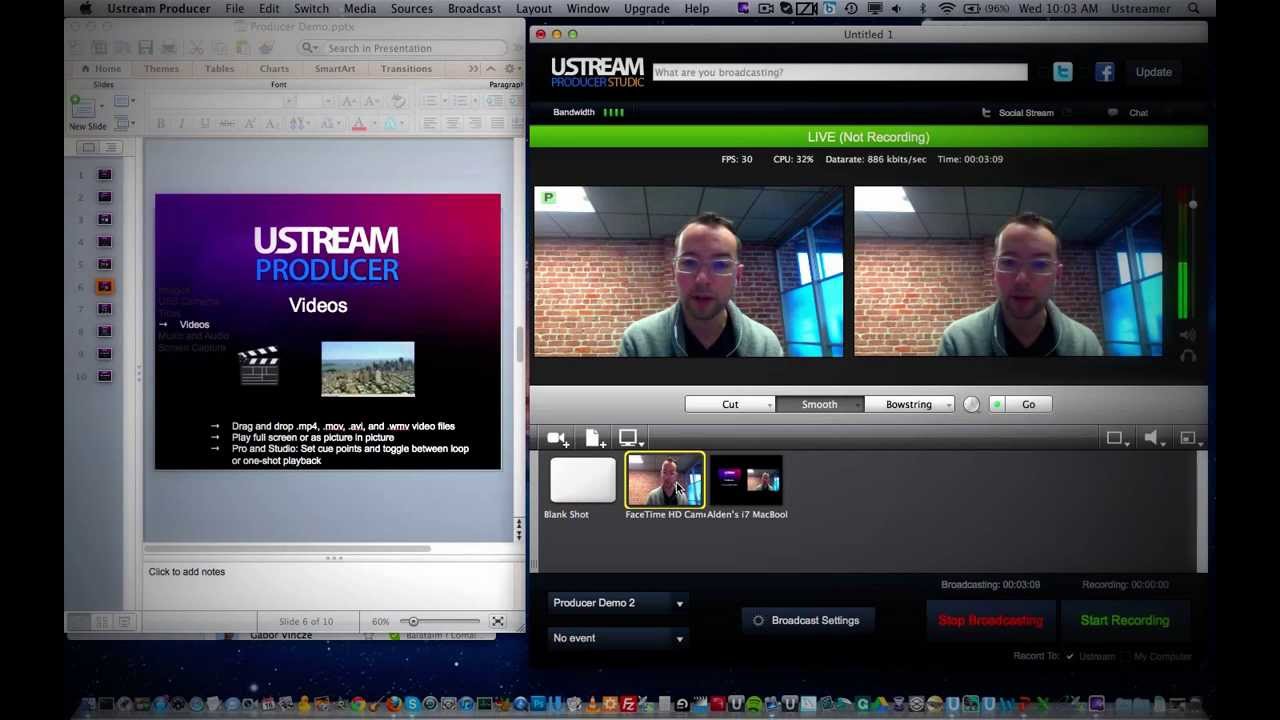Viewport: 1280px width, 720px height.
Task: Open Spotlight search icon
Action: (x=1194, y=9)
